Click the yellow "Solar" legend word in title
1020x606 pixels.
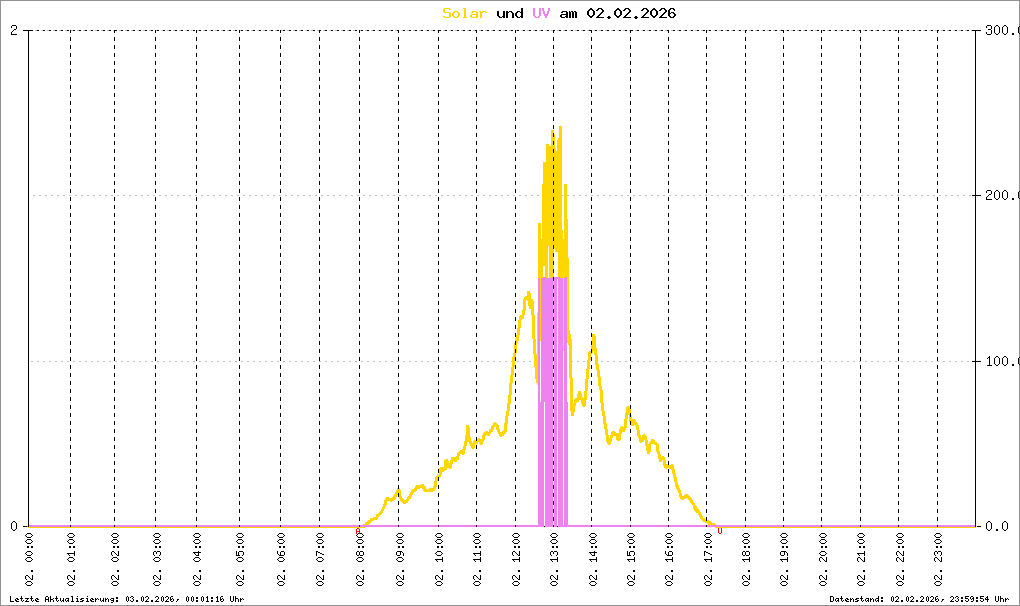point(464,13)
